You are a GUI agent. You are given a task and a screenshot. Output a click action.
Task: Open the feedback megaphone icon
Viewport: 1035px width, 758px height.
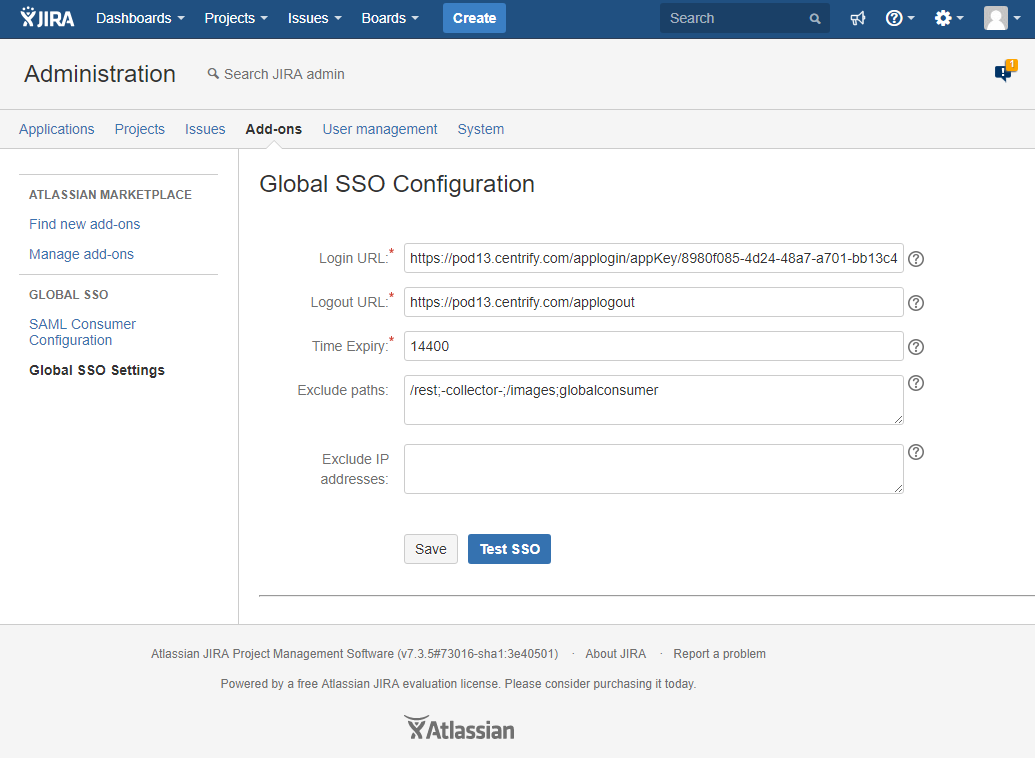click(857, 18)
